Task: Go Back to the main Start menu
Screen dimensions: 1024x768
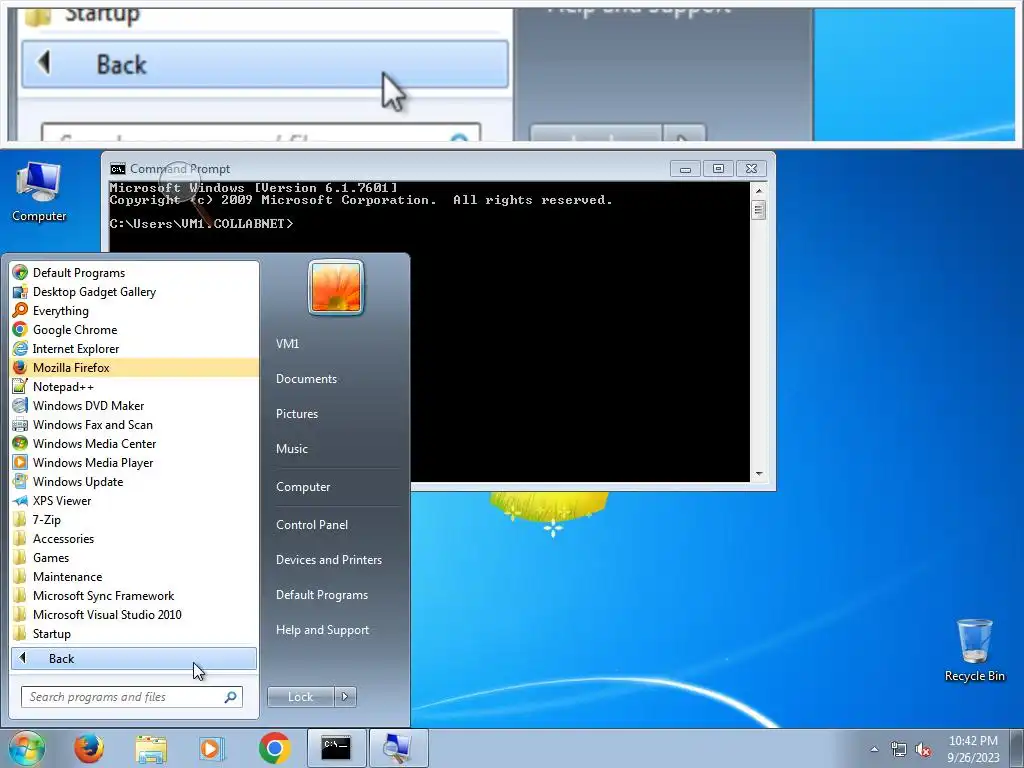Action: (134, 658)
